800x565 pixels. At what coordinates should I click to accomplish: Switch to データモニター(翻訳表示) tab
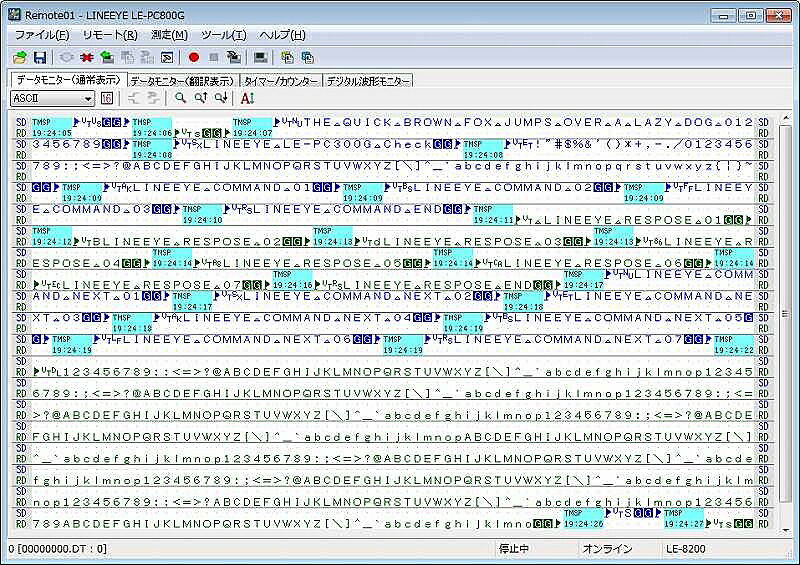point(182,81)
